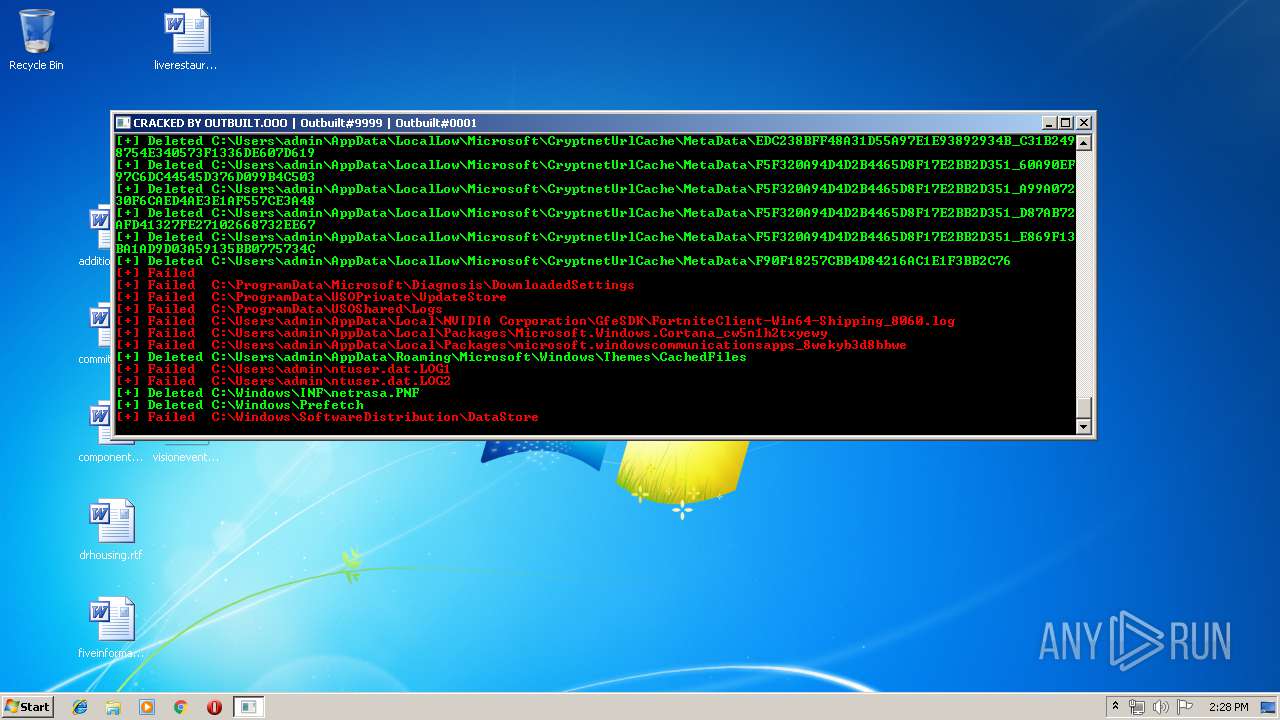
Task: Launch Windows Media Player from taskbar
Action: [147, 707]
